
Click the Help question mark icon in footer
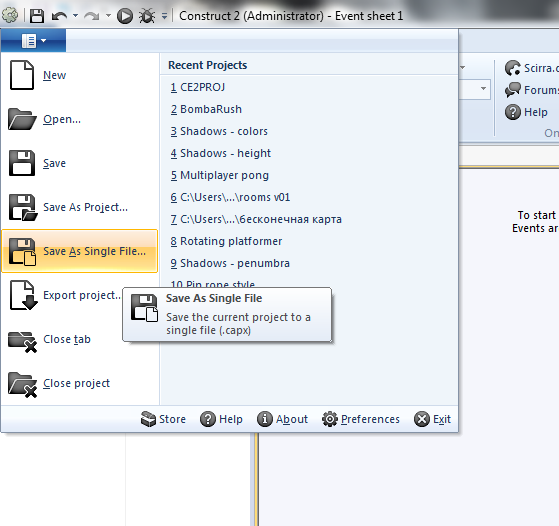[x=208, y=419]
